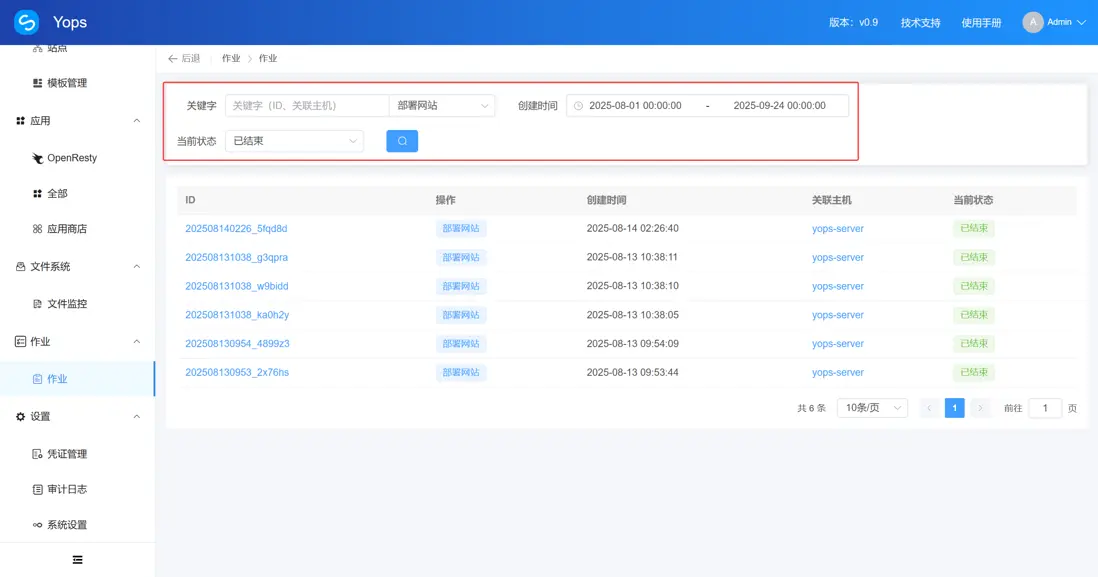The width and height of the screenshot is (1098, 577).
Task: Collapse the 应用 sidebar group
Action: (135, 119)
